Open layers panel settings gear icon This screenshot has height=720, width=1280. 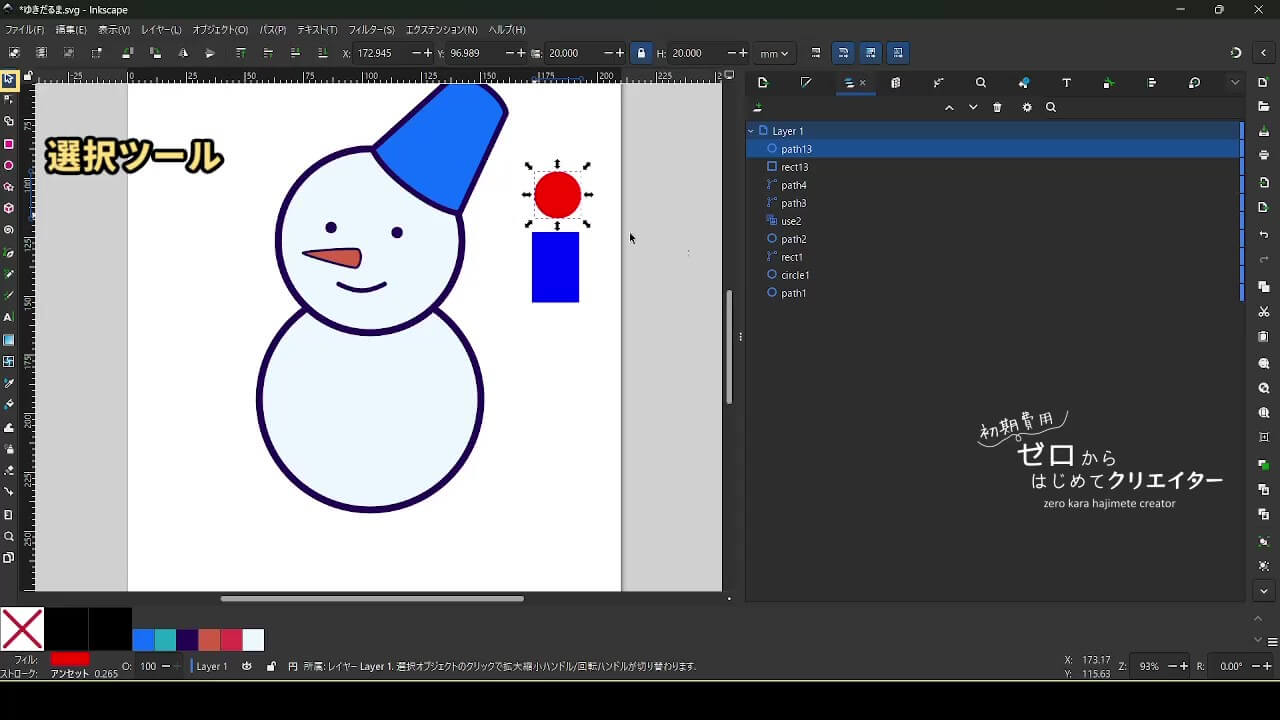[x=1027, y=108]
